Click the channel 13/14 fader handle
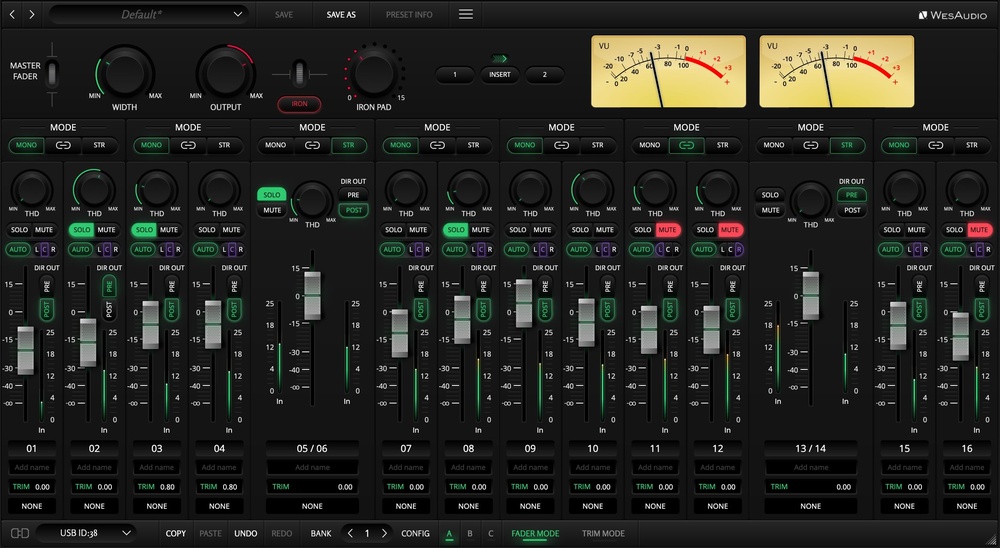The height and width of the screenshot is (548, 1000). (811, 295)
